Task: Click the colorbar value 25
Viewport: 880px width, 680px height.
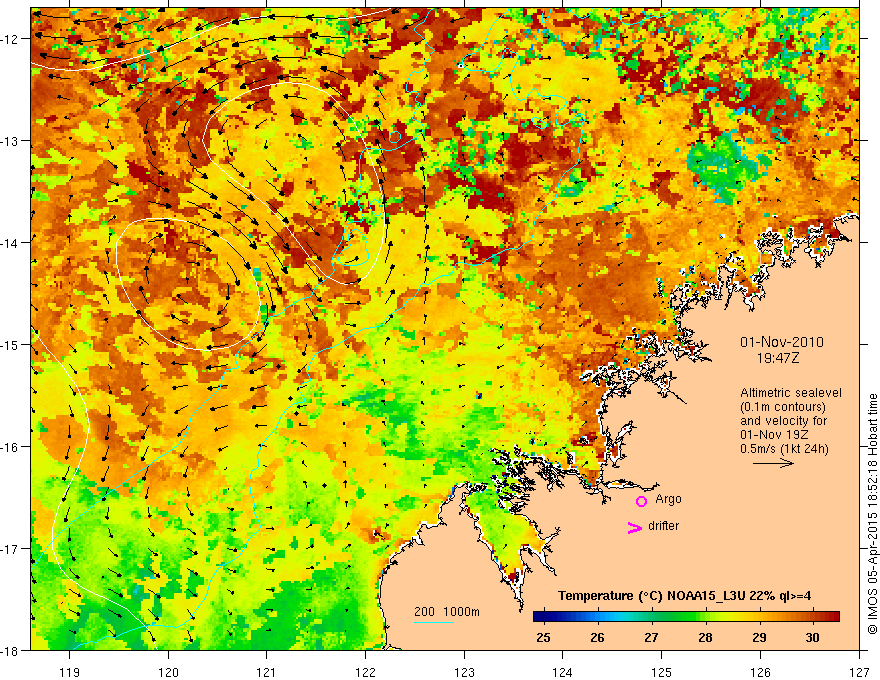Action: coord(543,638)
